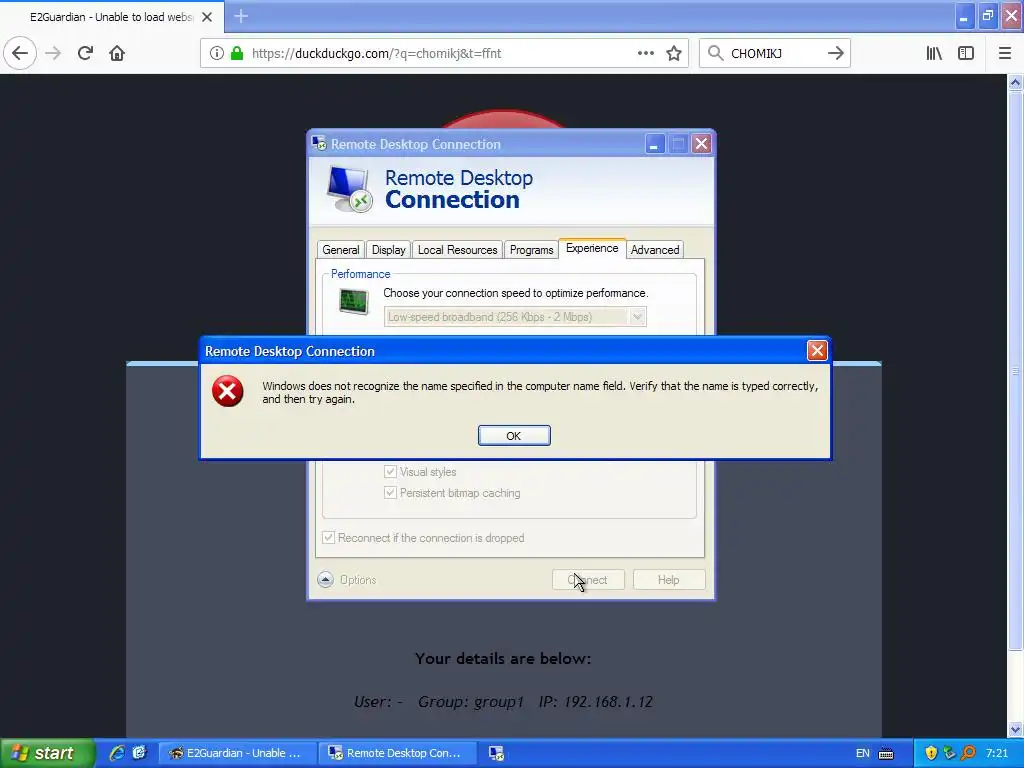Switch to the Programs tab
The width and height of the screenshot is (1024, 768).
point(532,249)
